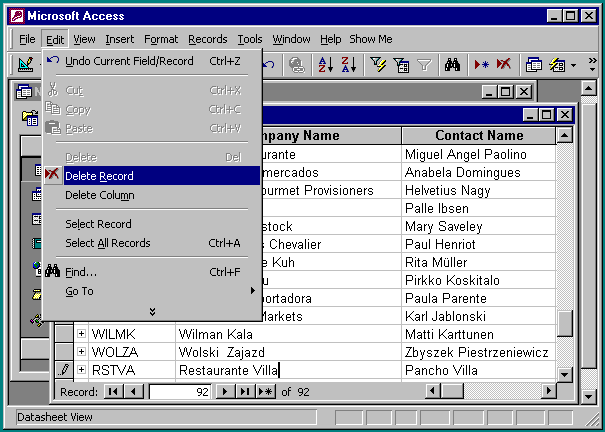Click the Delete Record toolbar icon
The height and width of the screenshot is (432, 605).
[x=504, y=65]
